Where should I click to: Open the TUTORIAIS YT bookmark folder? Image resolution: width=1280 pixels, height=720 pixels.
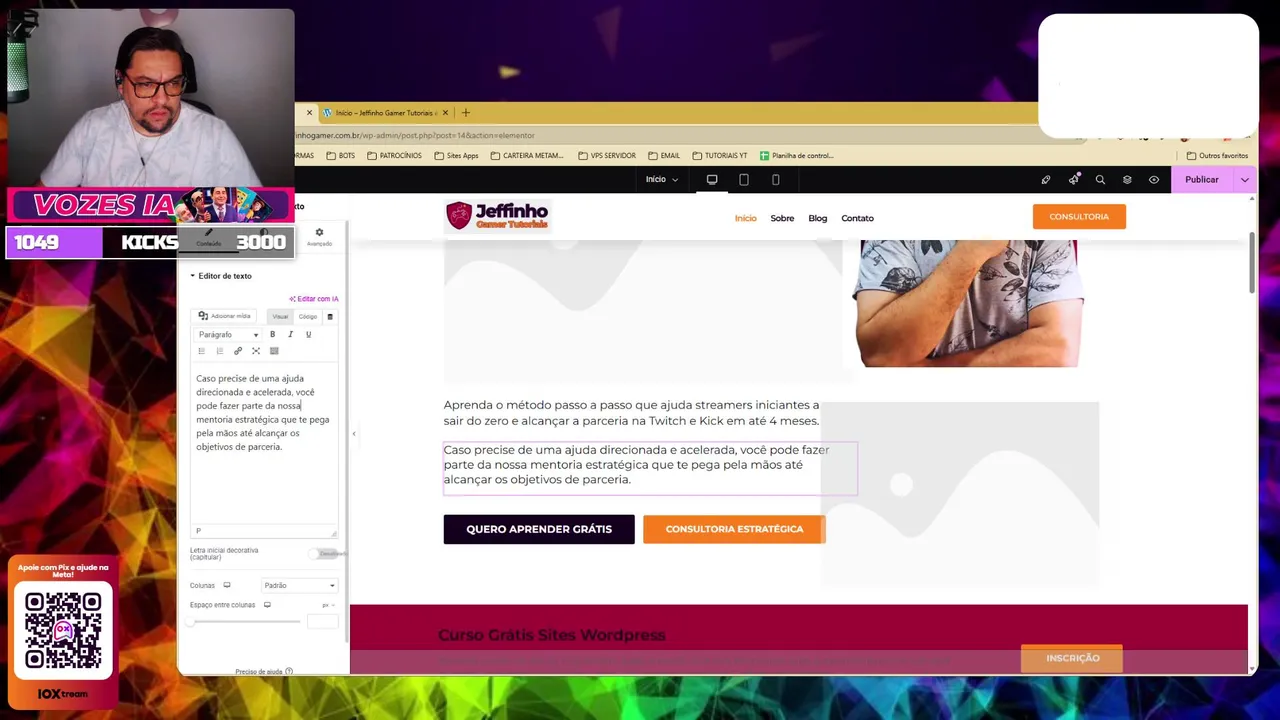pyautogui.click(x=720, y=156)
